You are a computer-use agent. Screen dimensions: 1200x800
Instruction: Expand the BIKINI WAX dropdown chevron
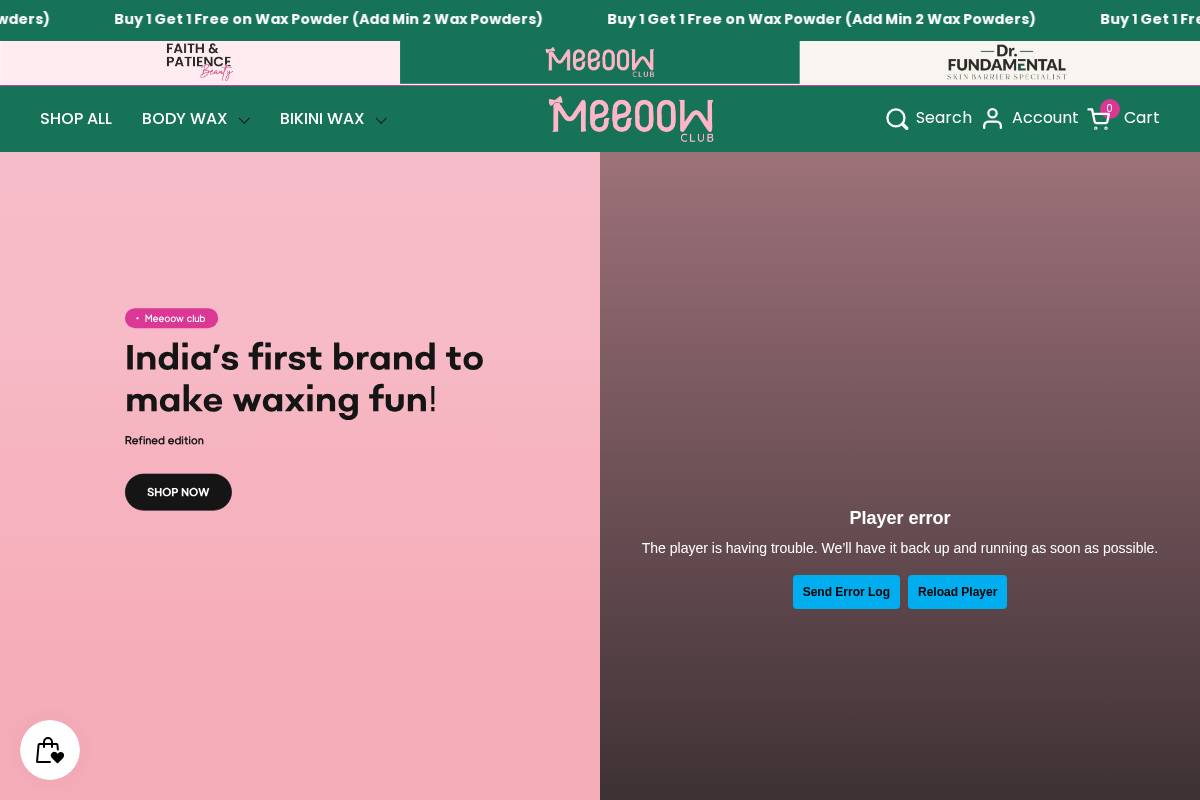381,120
